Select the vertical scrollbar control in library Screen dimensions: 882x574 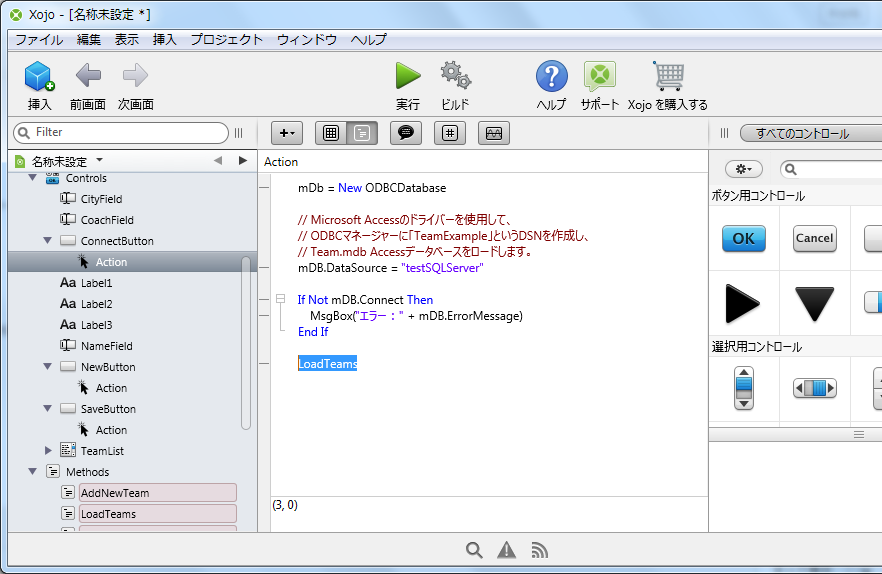[x=744, y=388]
